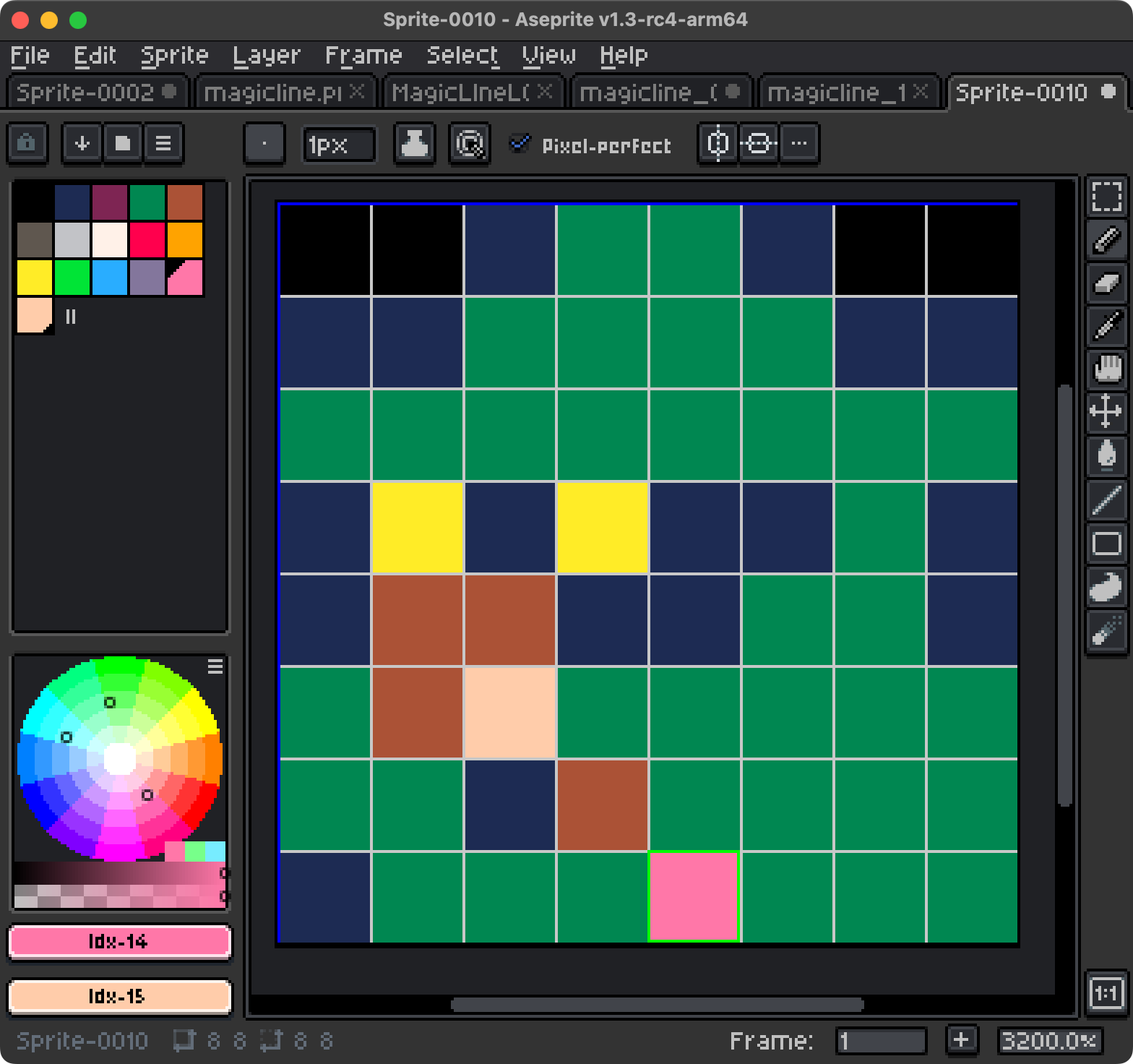Viewport: 1133px width, 1064px height.
Task: Switch to the Sprite-0002 tab
Action: click(x=85, y=93)
